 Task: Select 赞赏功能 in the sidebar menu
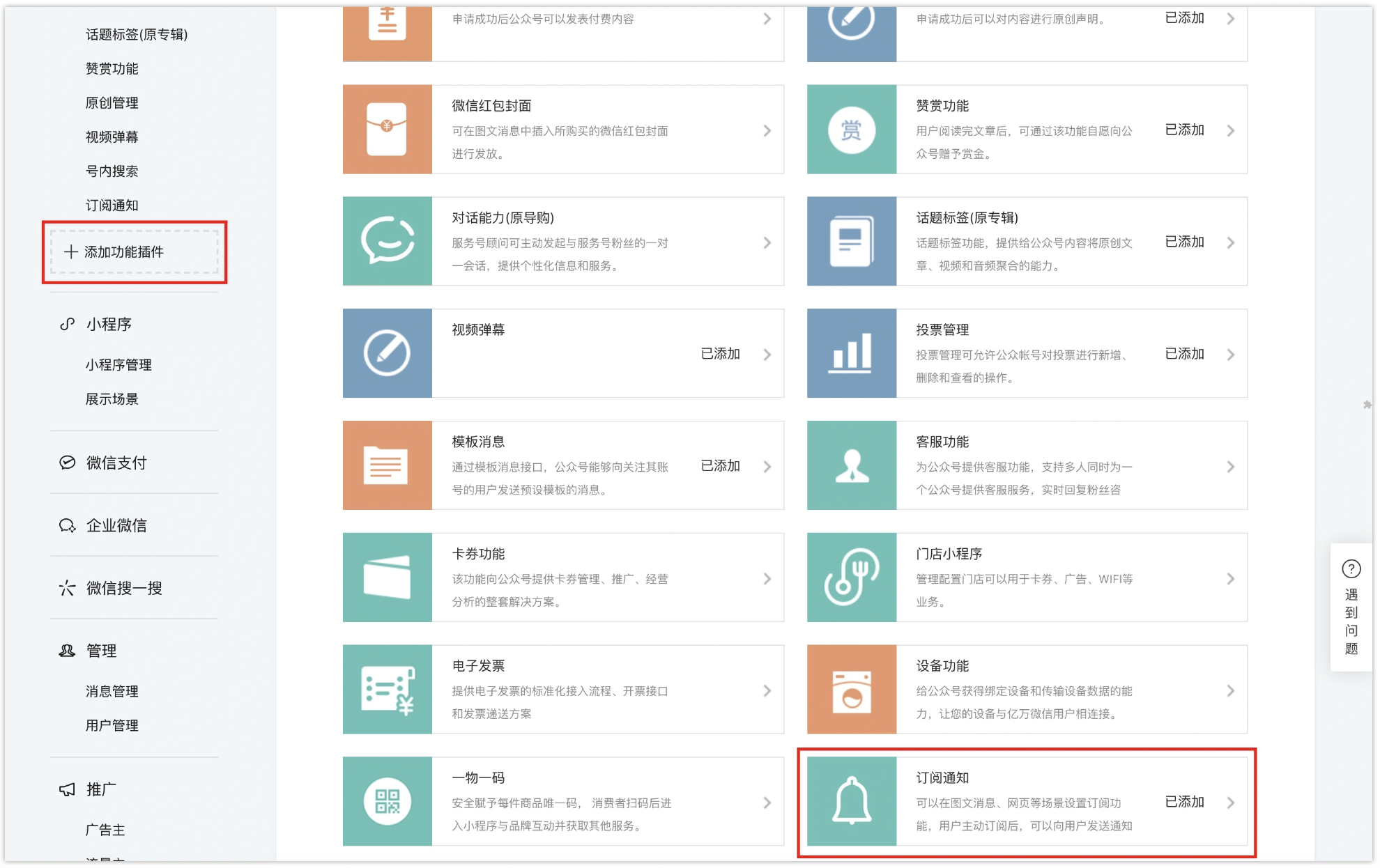pyautogui.click(x=112, y=68)
